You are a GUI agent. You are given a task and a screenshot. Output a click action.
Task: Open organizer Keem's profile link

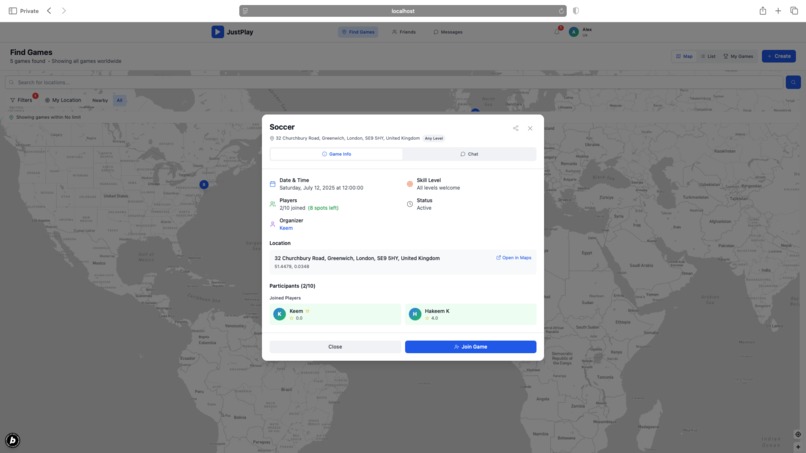pos(286,228)
